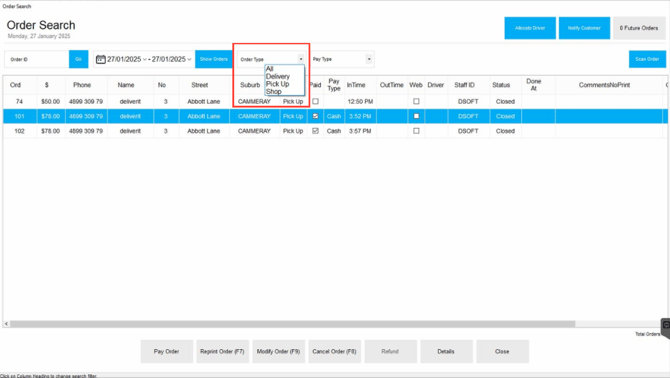
Task: Click the Pay Type column header
Action: pyautogui.click(x=334, y=85)
